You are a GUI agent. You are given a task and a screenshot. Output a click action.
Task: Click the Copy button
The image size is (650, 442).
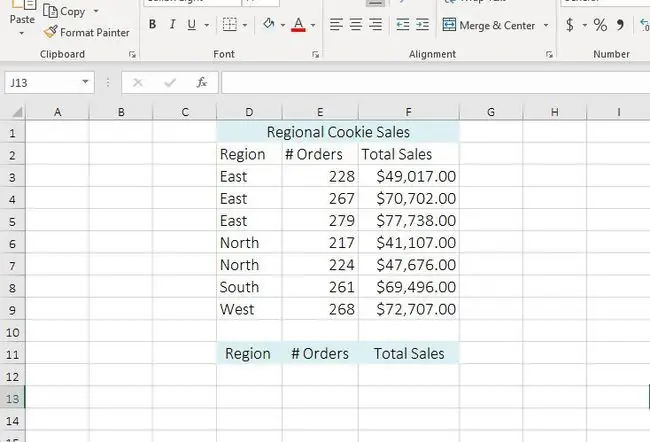point(64,12)
